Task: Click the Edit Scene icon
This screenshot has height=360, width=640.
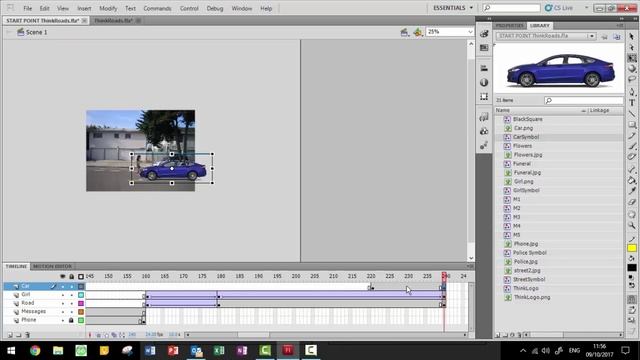Action: (404, 32)
